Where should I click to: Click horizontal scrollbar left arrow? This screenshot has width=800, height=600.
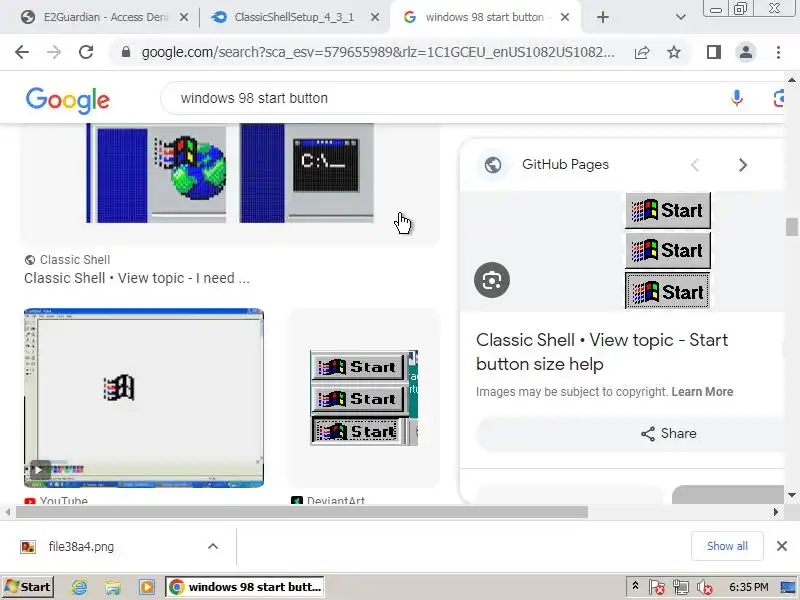coord(8,512)
